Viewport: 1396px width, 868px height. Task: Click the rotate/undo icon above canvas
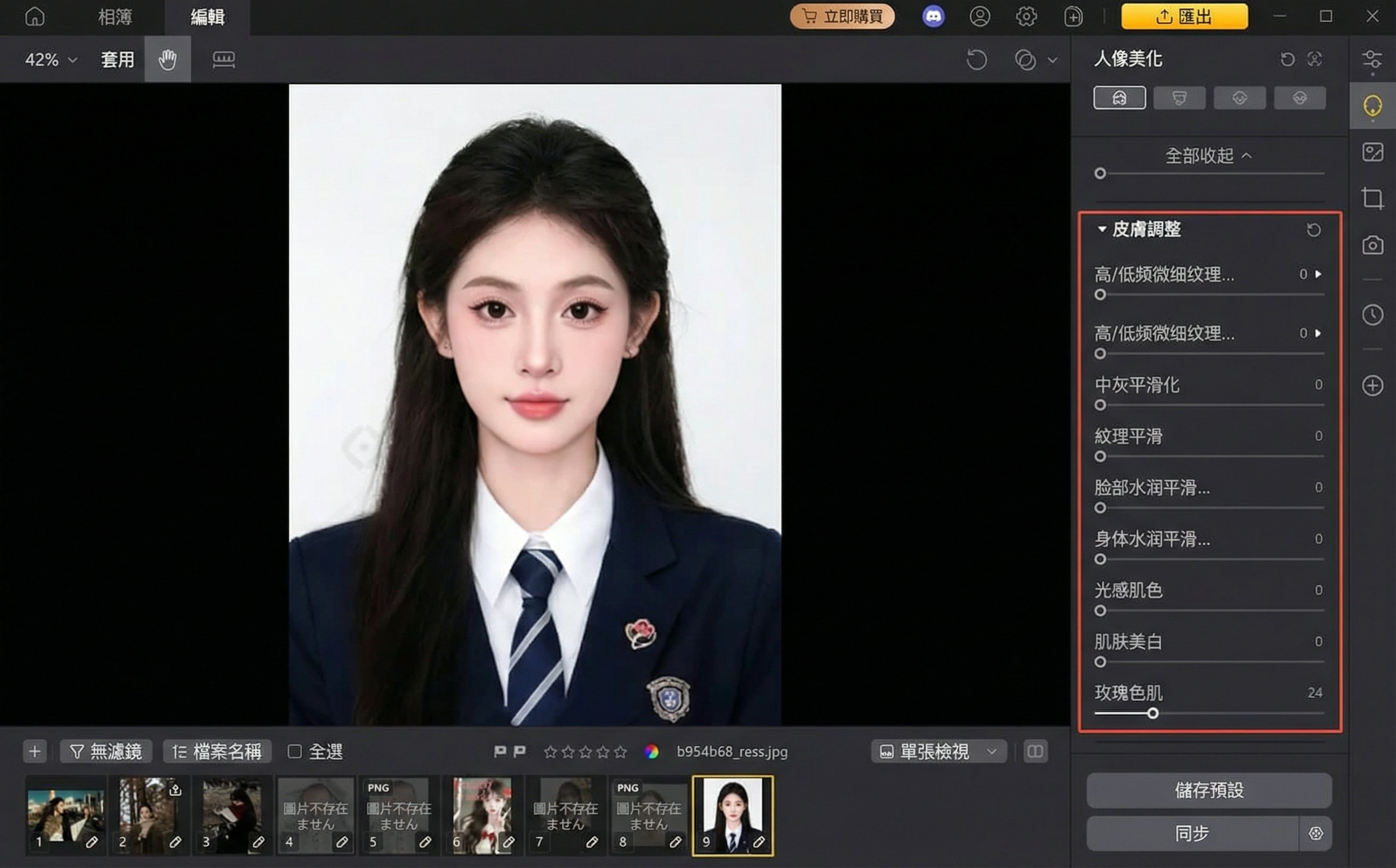[x=976, y=59]
